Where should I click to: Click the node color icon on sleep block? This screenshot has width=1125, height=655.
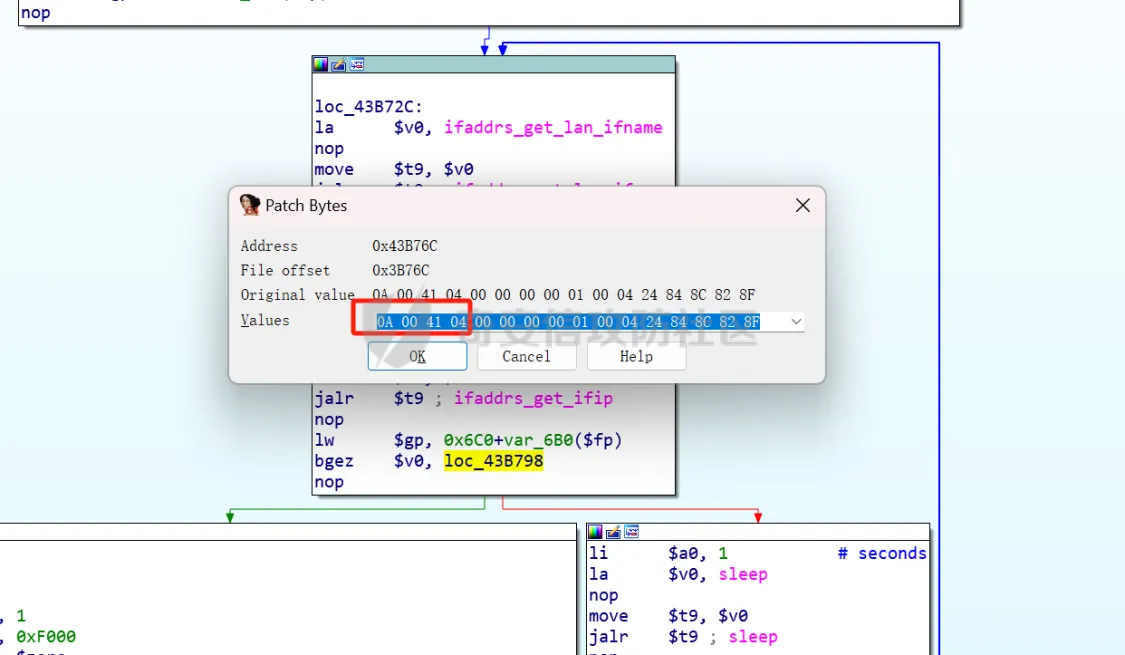595,532
